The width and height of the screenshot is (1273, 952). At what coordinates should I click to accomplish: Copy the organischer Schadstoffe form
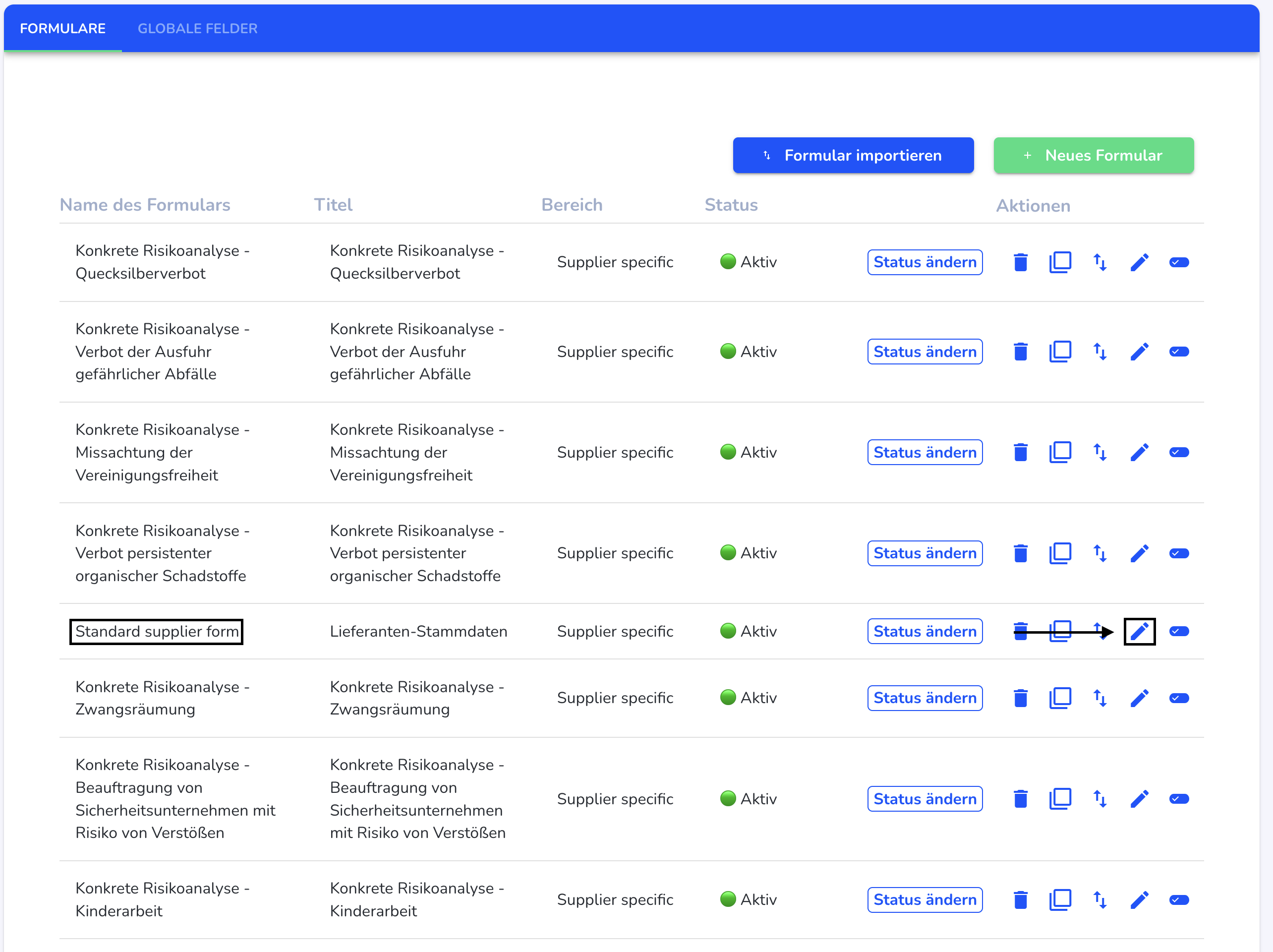pyautogui.click(x=1060, y=553)
